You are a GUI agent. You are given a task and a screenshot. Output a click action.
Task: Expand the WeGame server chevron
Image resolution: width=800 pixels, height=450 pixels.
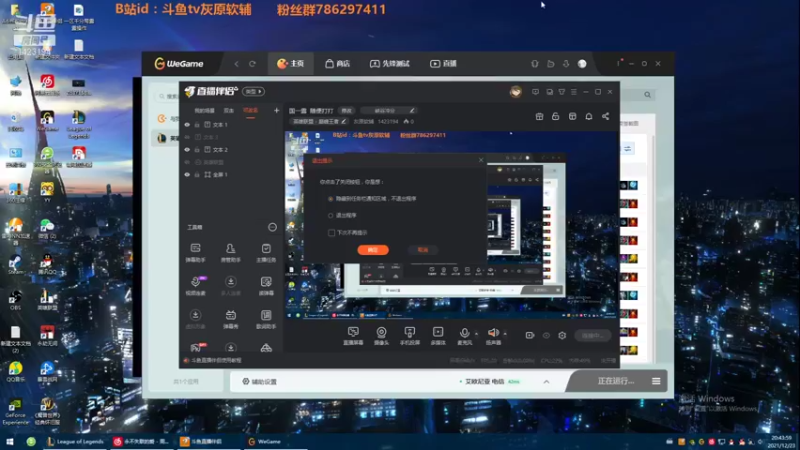[546, 382]
